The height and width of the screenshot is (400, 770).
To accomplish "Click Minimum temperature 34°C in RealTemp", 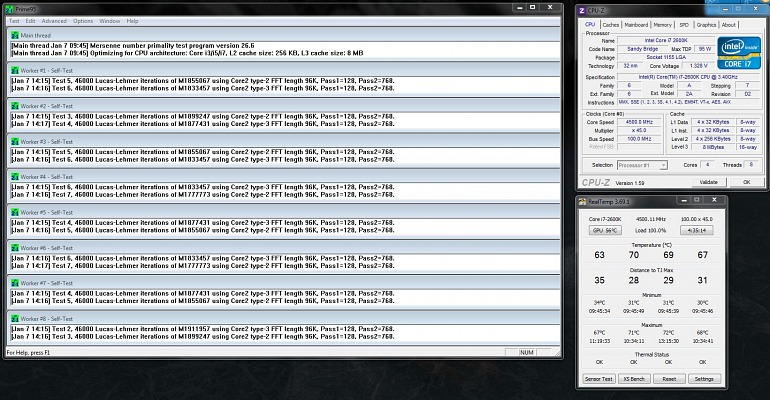I will click(x=600, y=303).
